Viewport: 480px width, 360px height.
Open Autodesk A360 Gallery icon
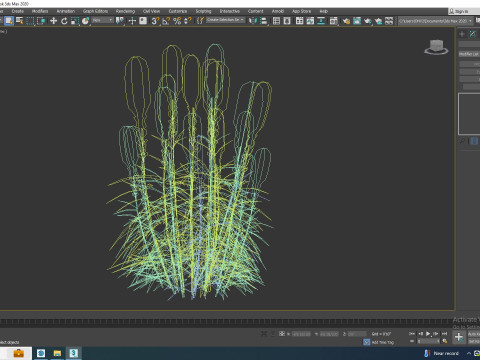[389, 21]
